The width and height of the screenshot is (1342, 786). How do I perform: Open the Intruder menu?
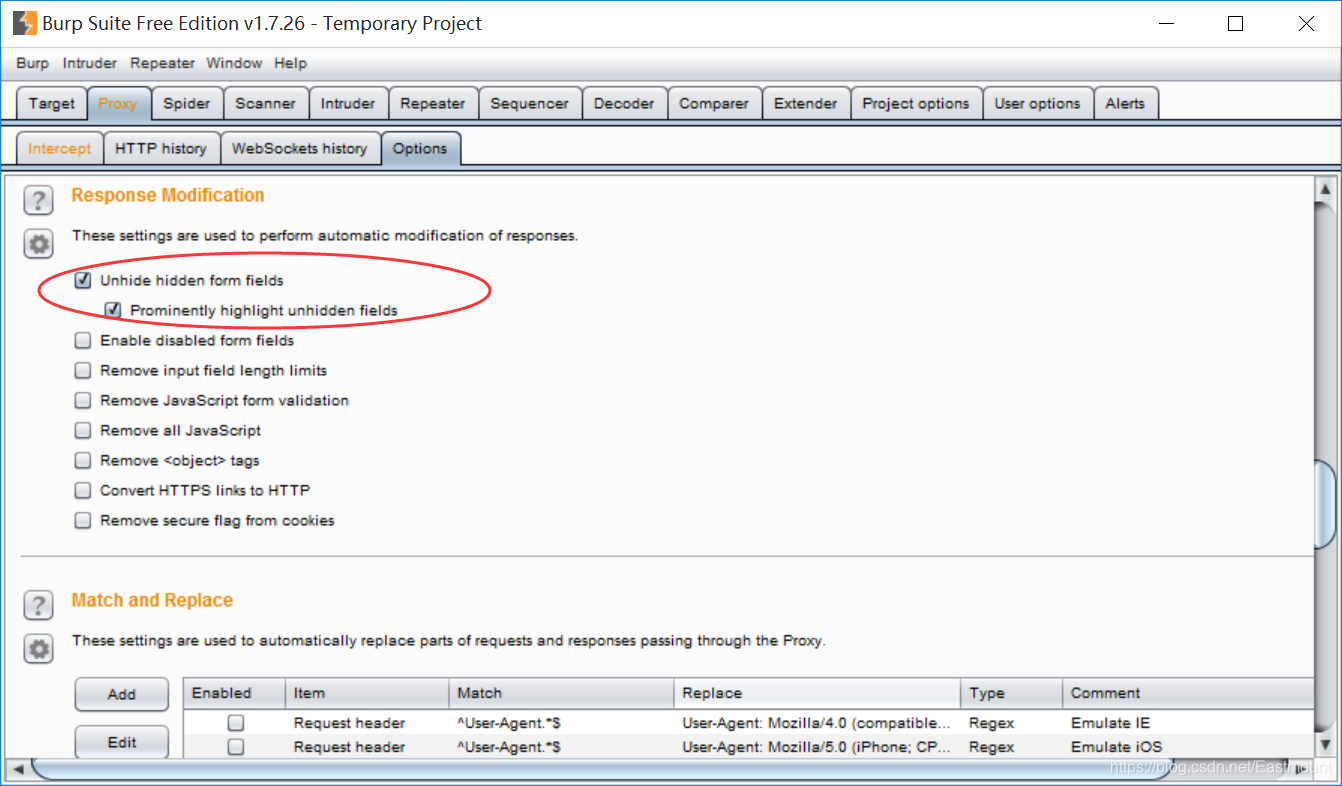point(90,63)
